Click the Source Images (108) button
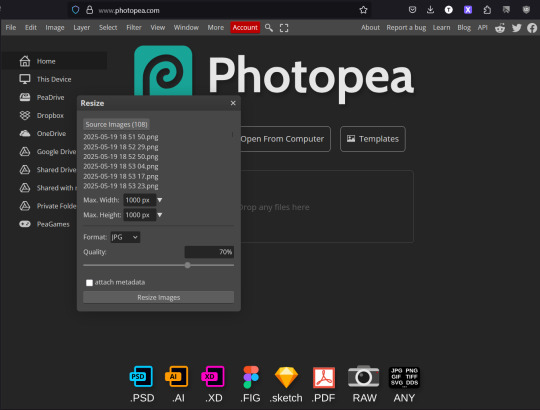This screenshot has height=410, width=540. click(x=116, y=124)
